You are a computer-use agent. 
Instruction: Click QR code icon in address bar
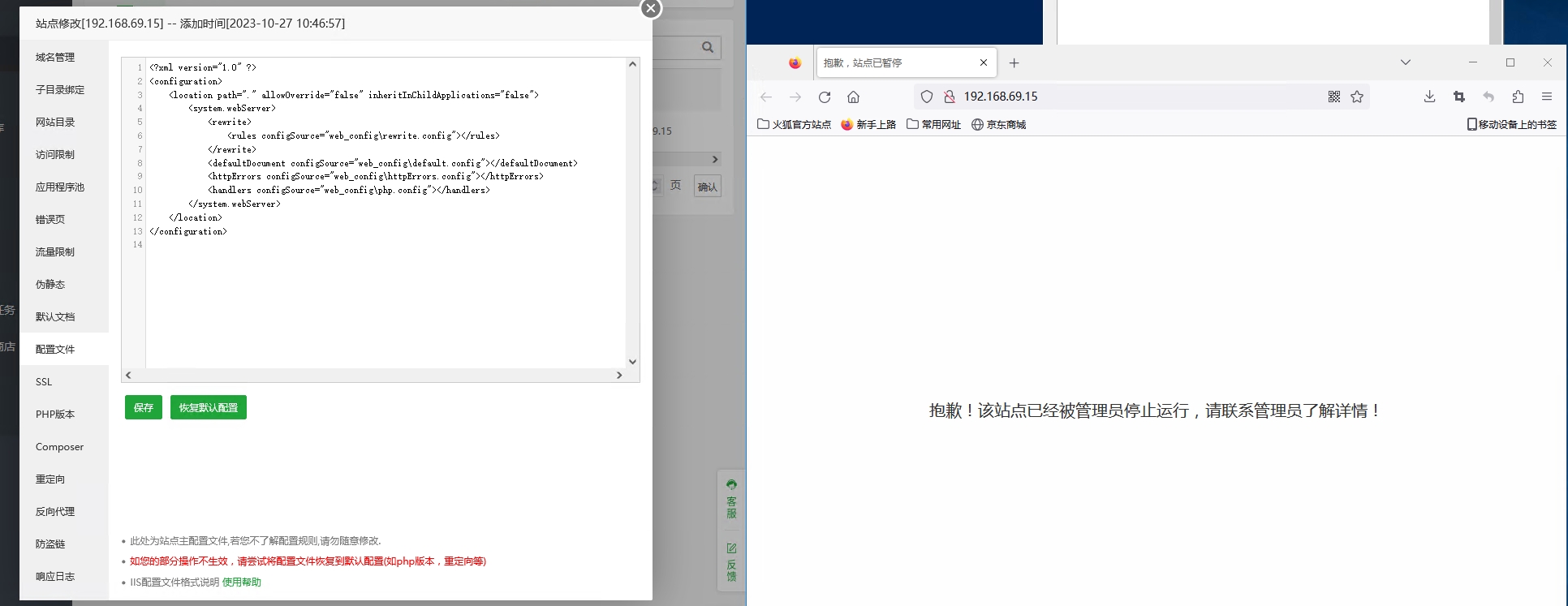[1334, 97]
